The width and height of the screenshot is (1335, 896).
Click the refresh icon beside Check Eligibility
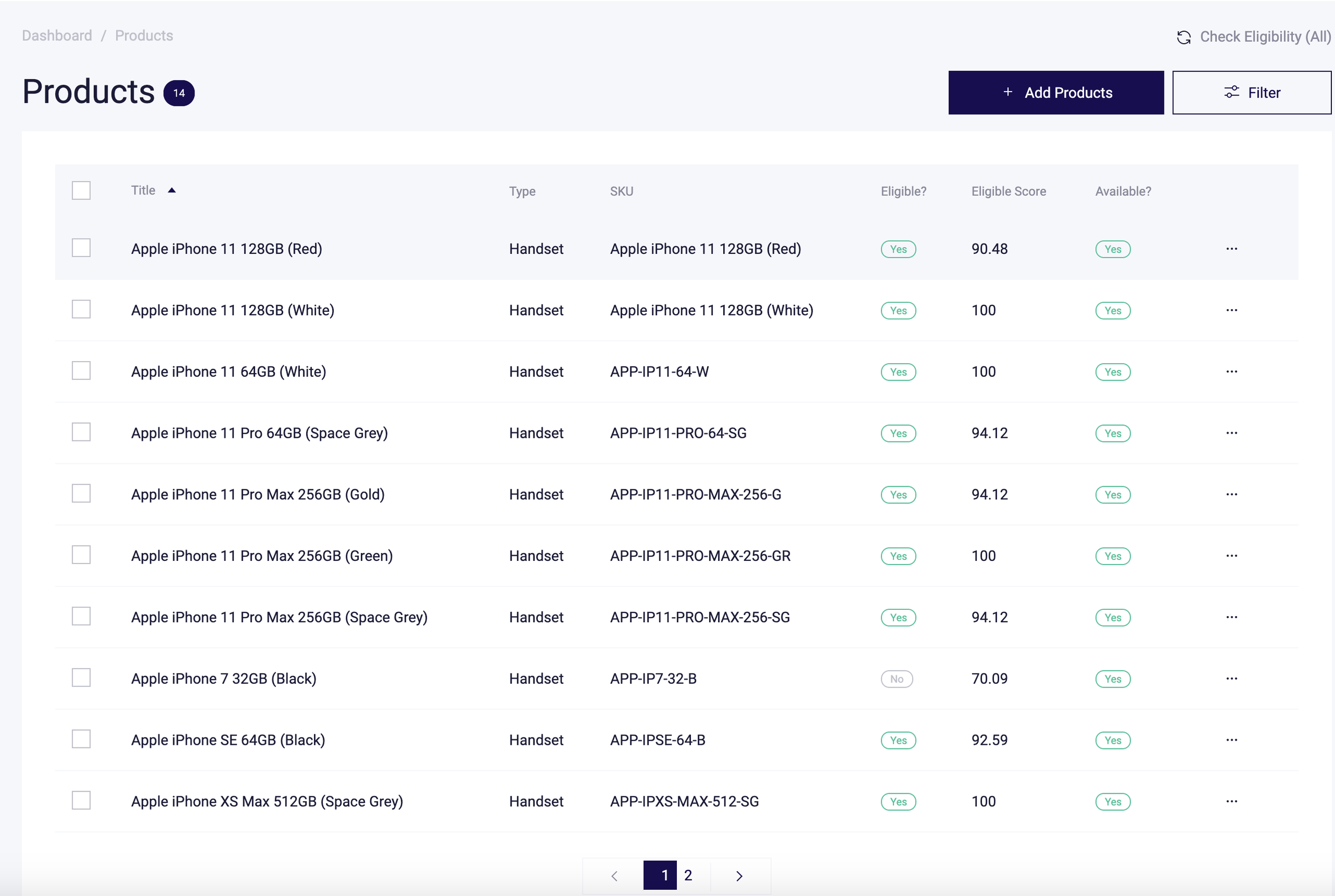[x=1183, y=37]
